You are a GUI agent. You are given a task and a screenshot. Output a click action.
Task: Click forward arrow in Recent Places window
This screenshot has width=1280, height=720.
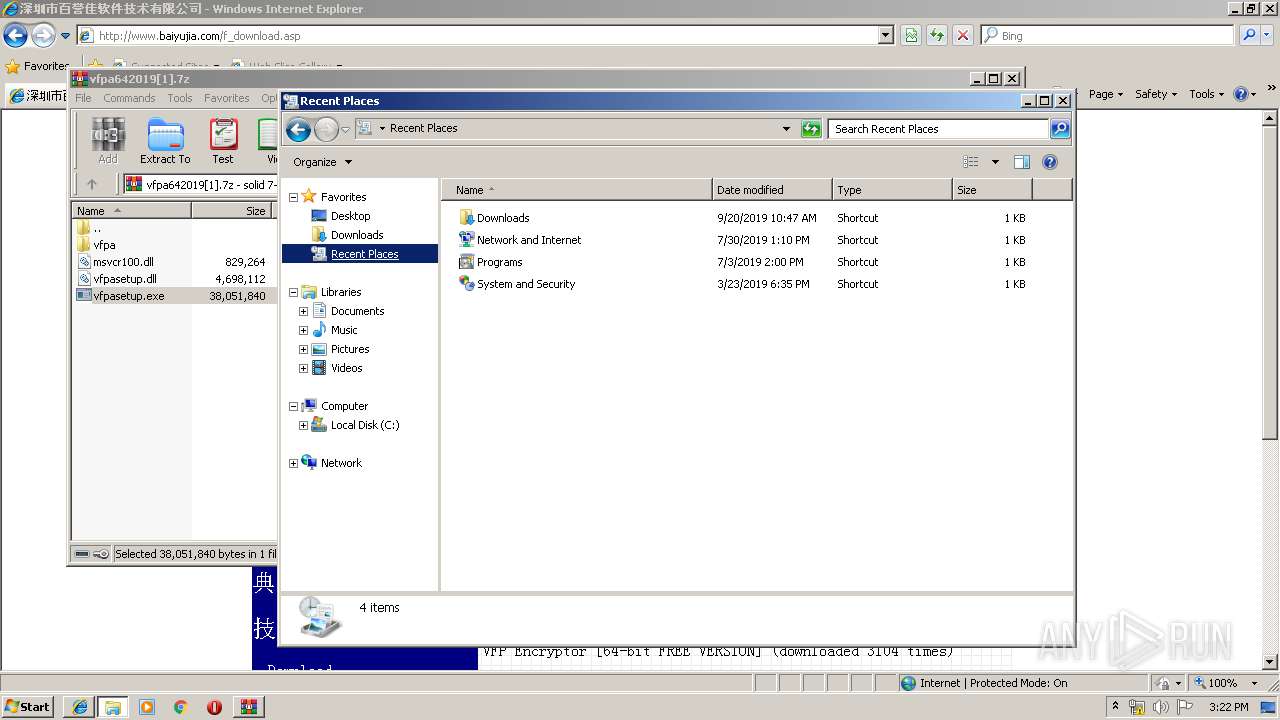point(326,129)
